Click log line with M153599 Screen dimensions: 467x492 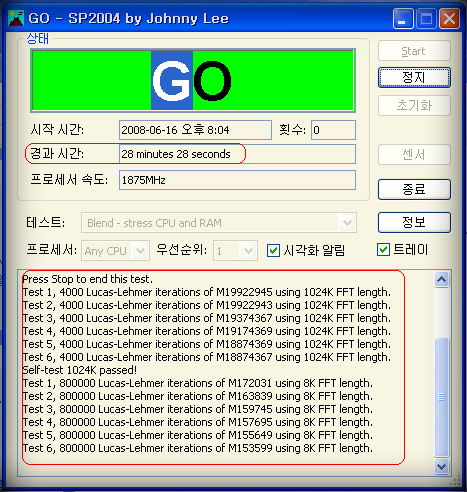pyautogui.click(x=198, y=448)
